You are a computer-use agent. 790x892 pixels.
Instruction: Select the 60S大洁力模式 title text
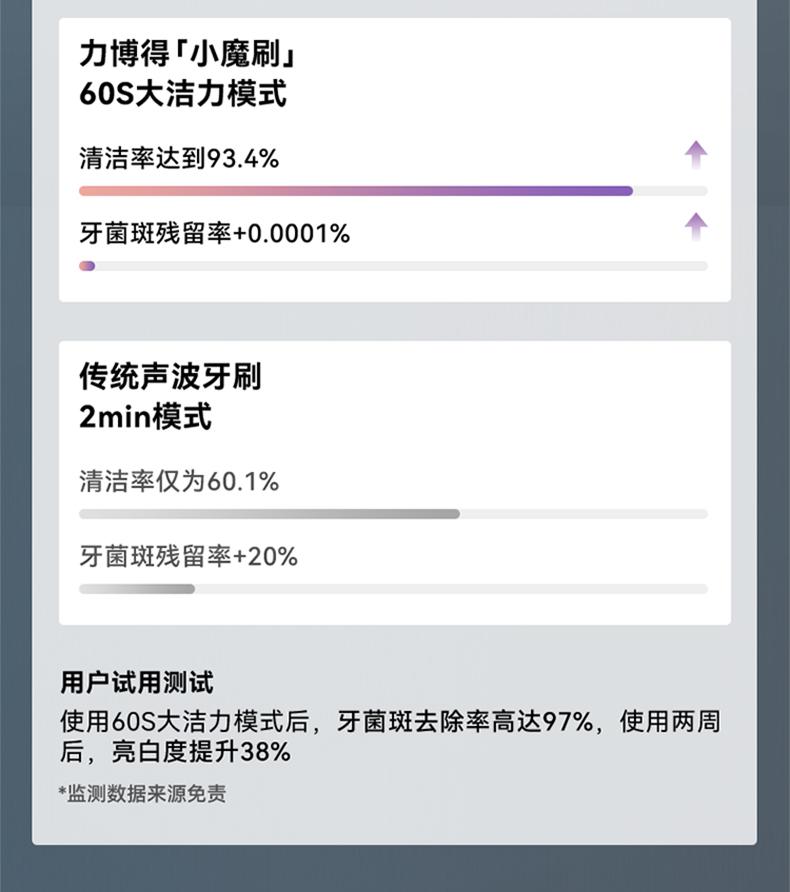183,94
